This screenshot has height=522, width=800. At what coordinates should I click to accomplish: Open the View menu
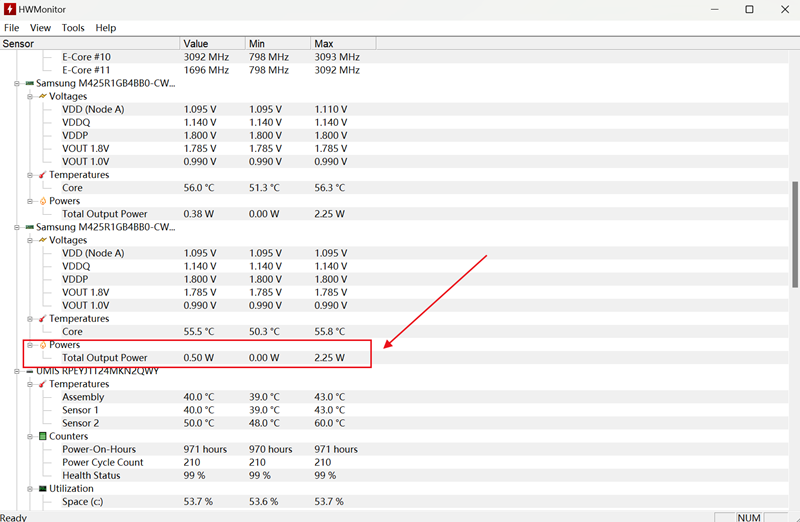40,28
